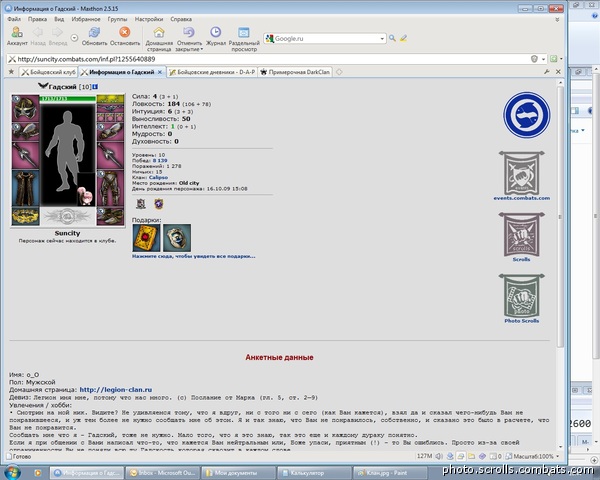The width and height of the screenshot is (600, 480).
Task: Open the Справка menu
Action: (x=181, y=19)
